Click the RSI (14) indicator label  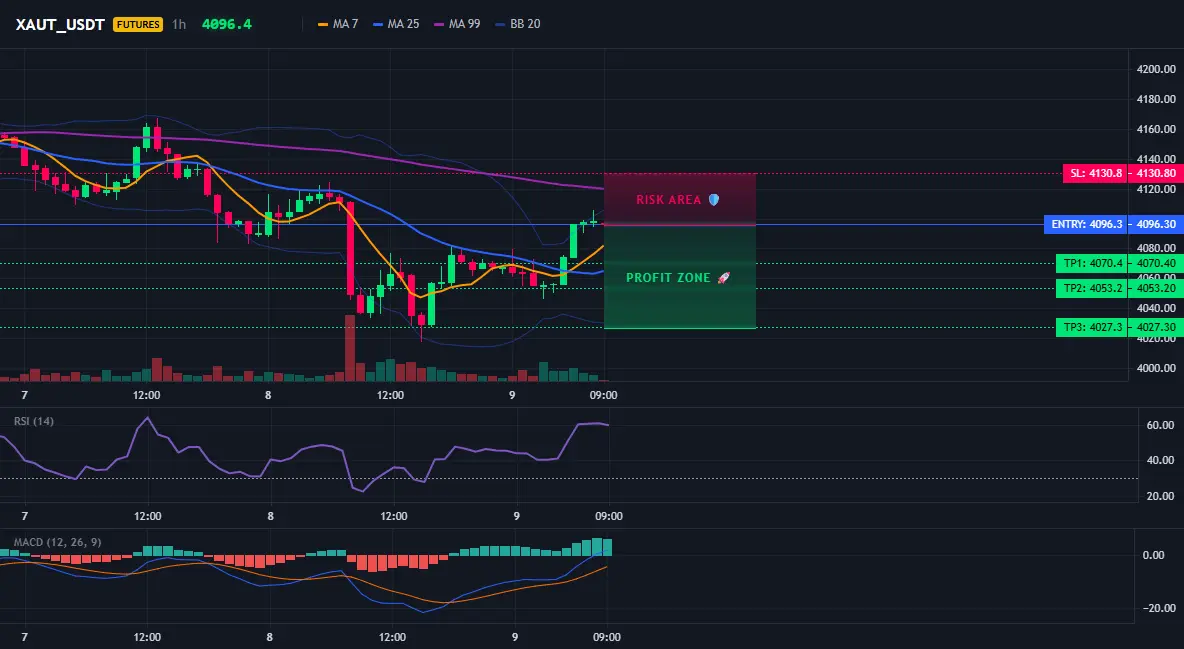(x=34, y=421)
